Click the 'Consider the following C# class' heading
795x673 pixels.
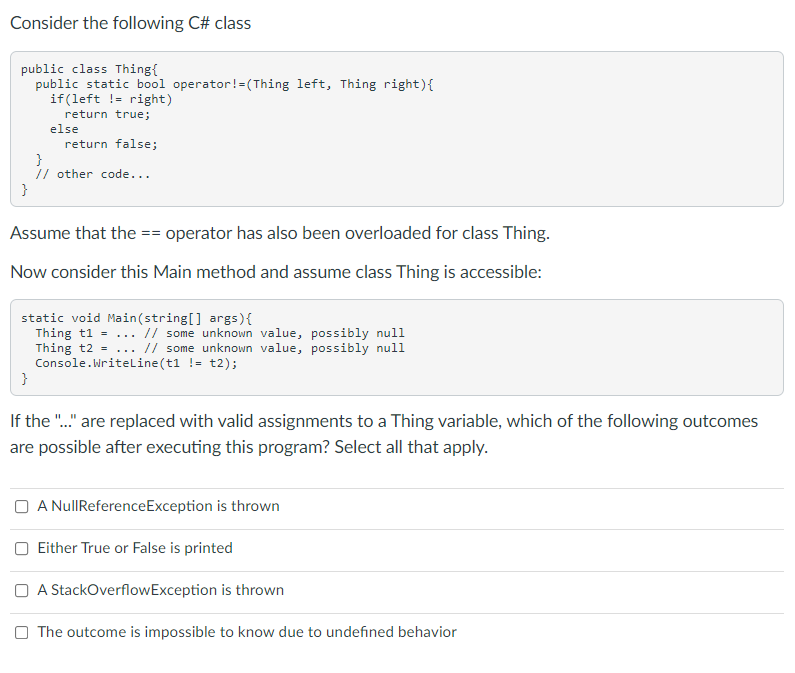(x=130, y=23)
